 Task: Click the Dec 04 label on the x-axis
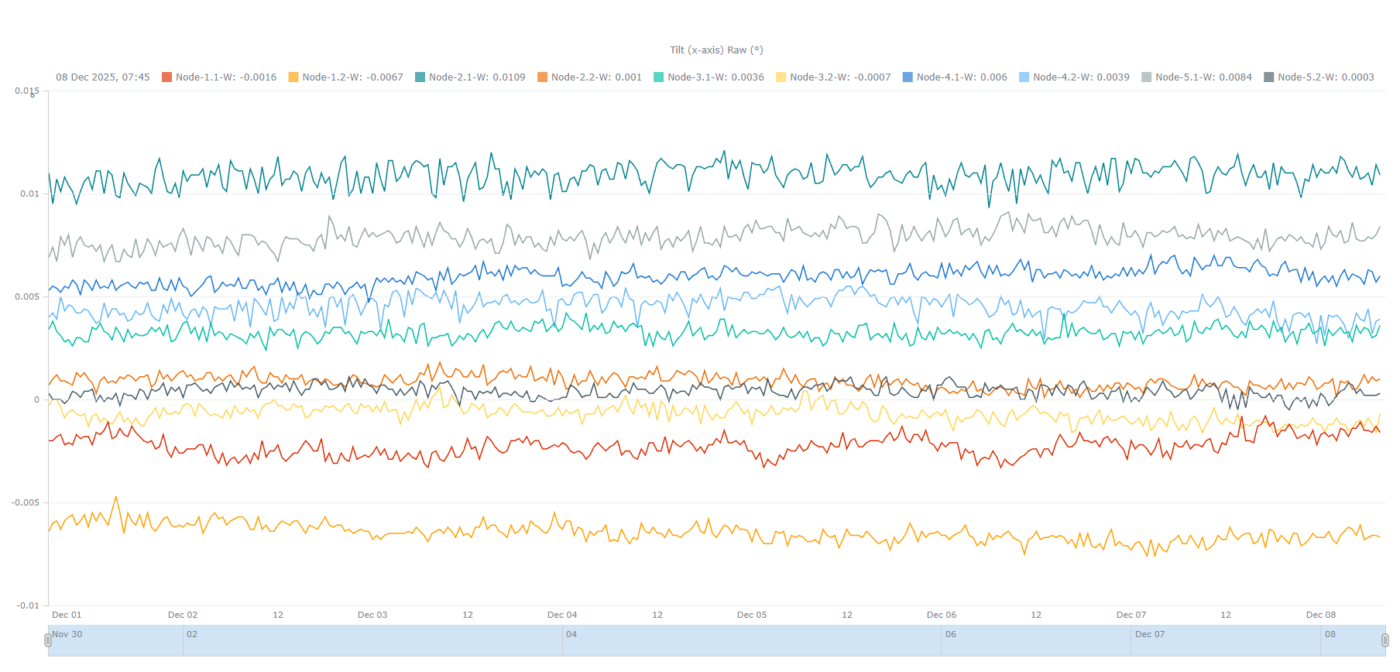[562, 615]
